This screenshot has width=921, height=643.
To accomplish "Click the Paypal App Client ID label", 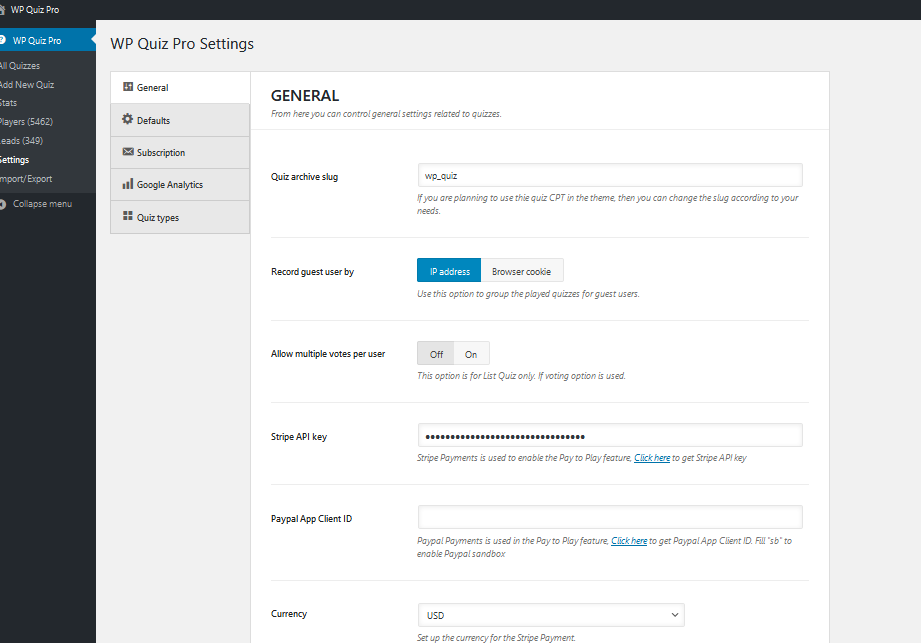I will pos(311,519).
